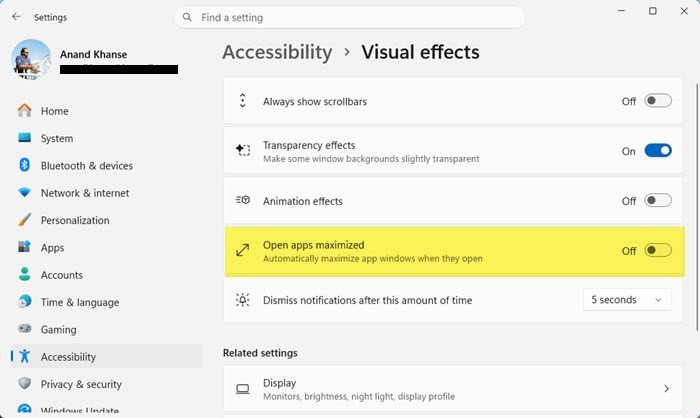Enable Always show scrollbars toggle

[658, 101]
